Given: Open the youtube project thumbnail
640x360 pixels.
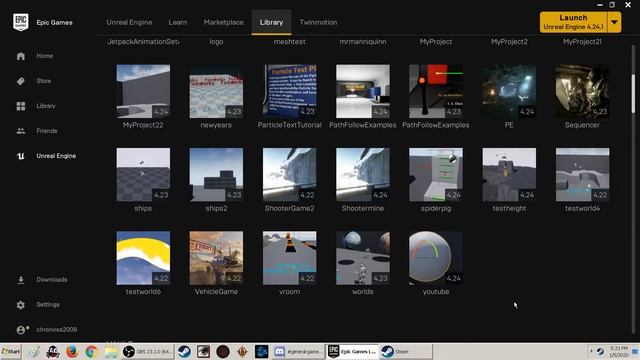Looking at the screenshot, I should [x=436, y=258].
